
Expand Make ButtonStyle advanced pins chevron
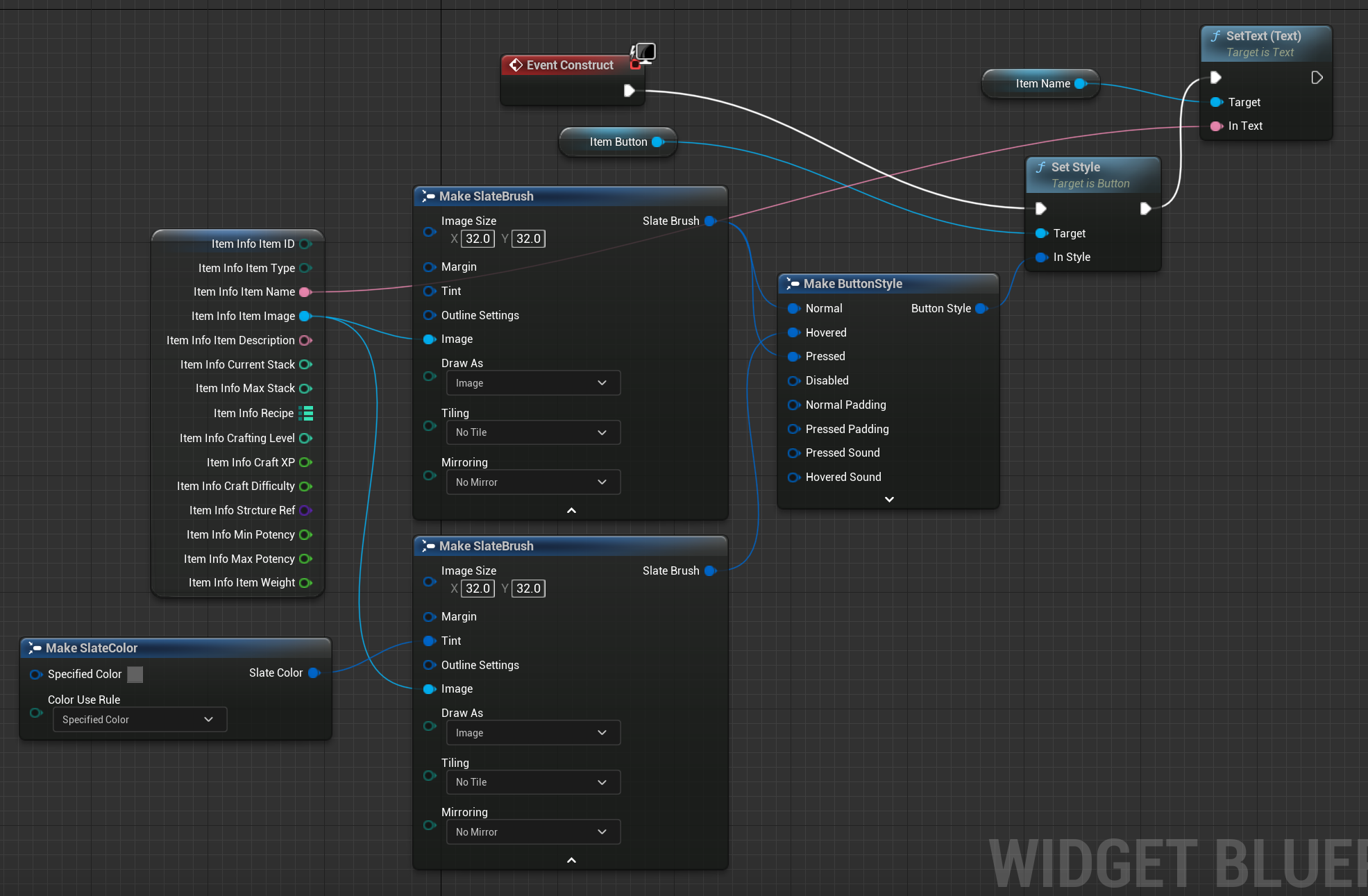tap(889, 499)
